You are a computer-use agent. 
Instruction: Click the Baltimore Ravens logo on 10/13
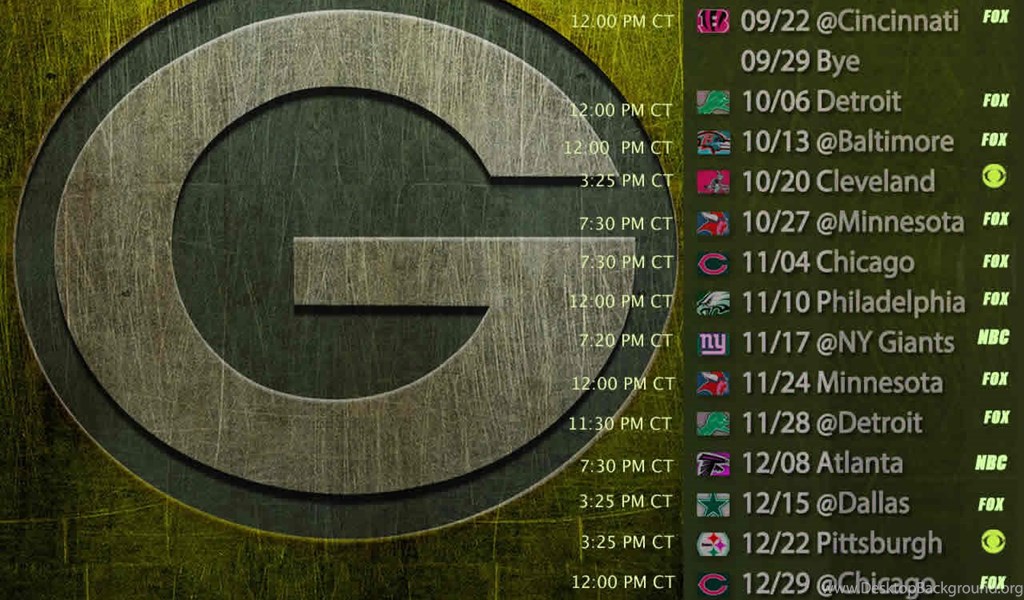tap(713, 142)
